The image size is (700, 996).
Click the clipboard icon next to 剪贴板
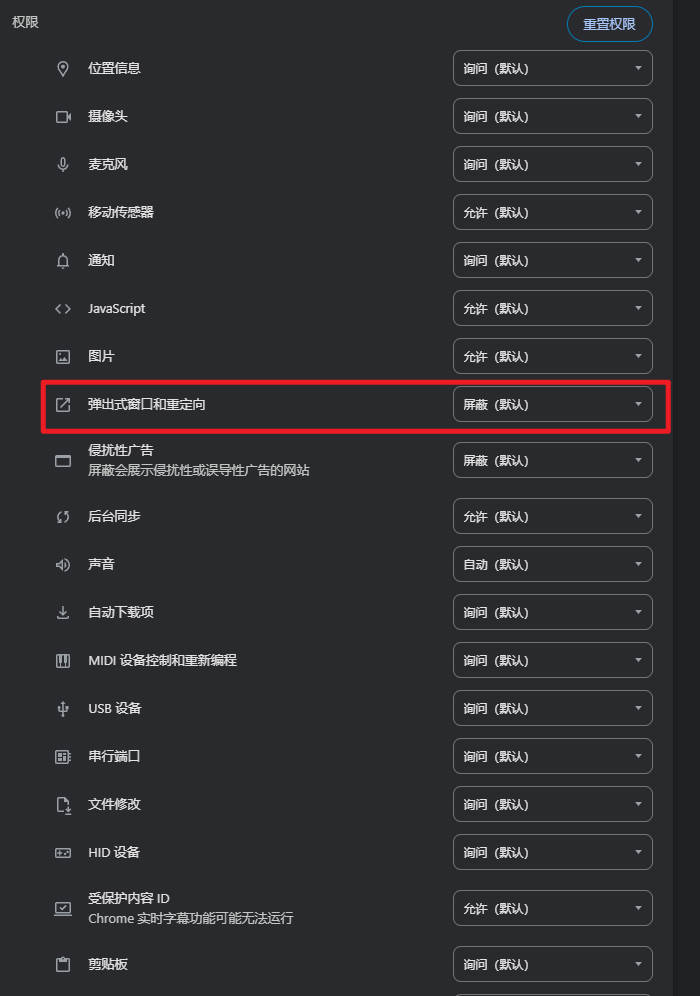click(62, 964)
